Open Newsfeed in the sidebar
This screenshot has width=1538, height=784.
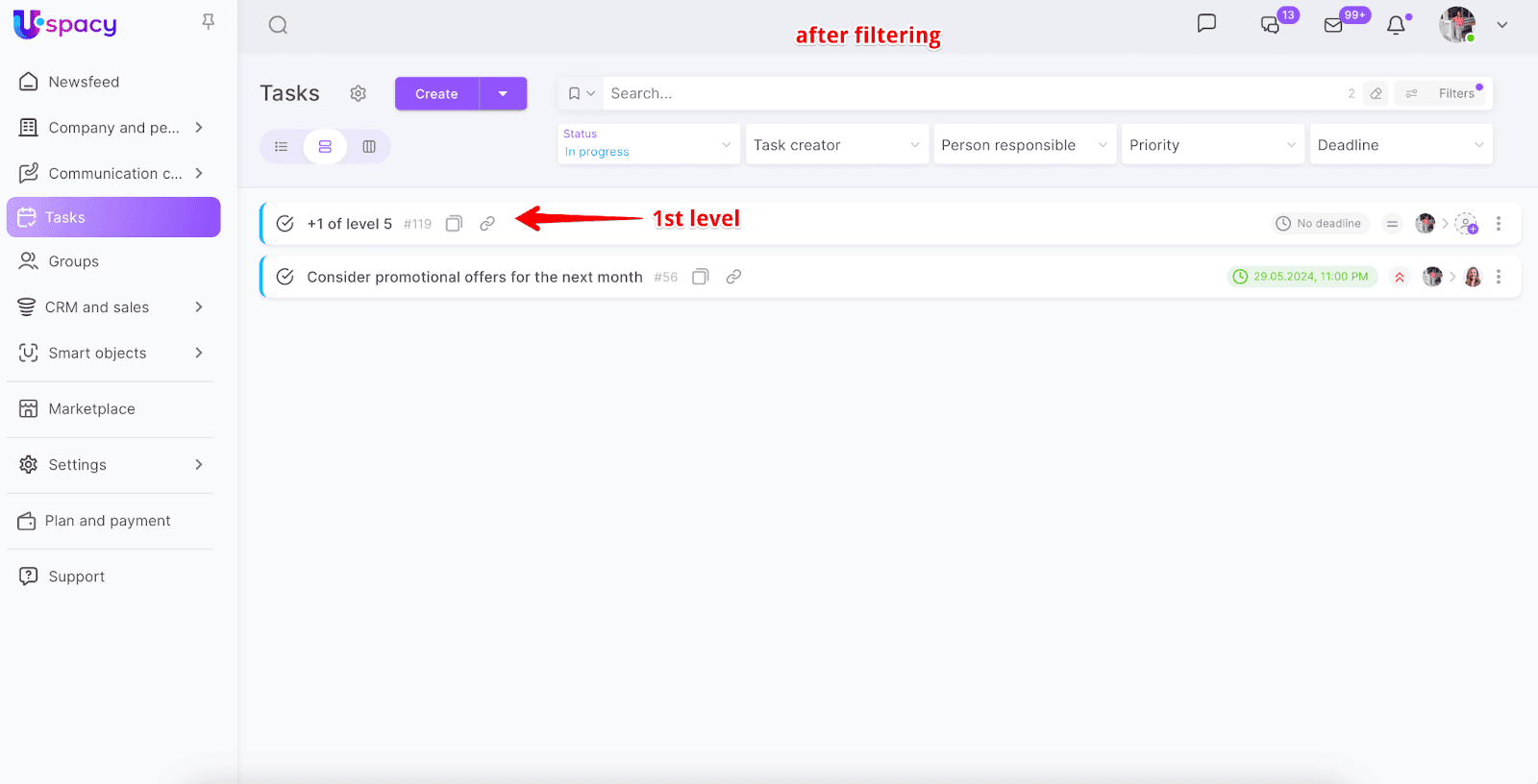(x=84, y=82)
